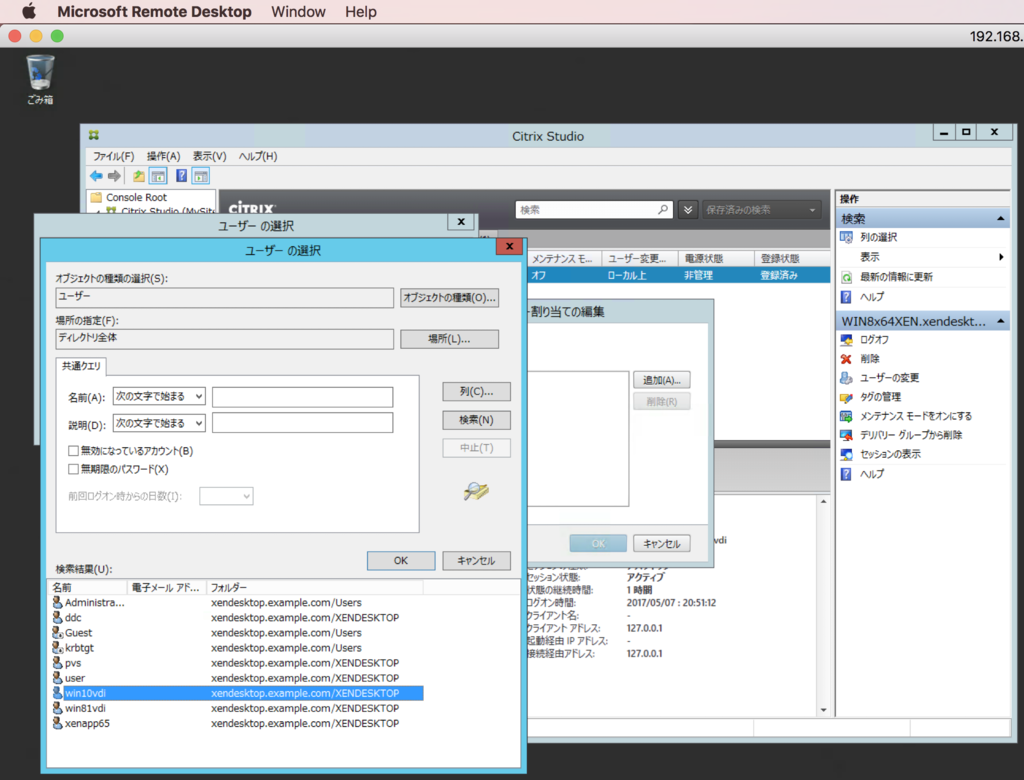The height and width of the screenshot is (780, 1024).
Task: Click the デリバリー グループから削除 icon
Action: [x=846, y=435]
